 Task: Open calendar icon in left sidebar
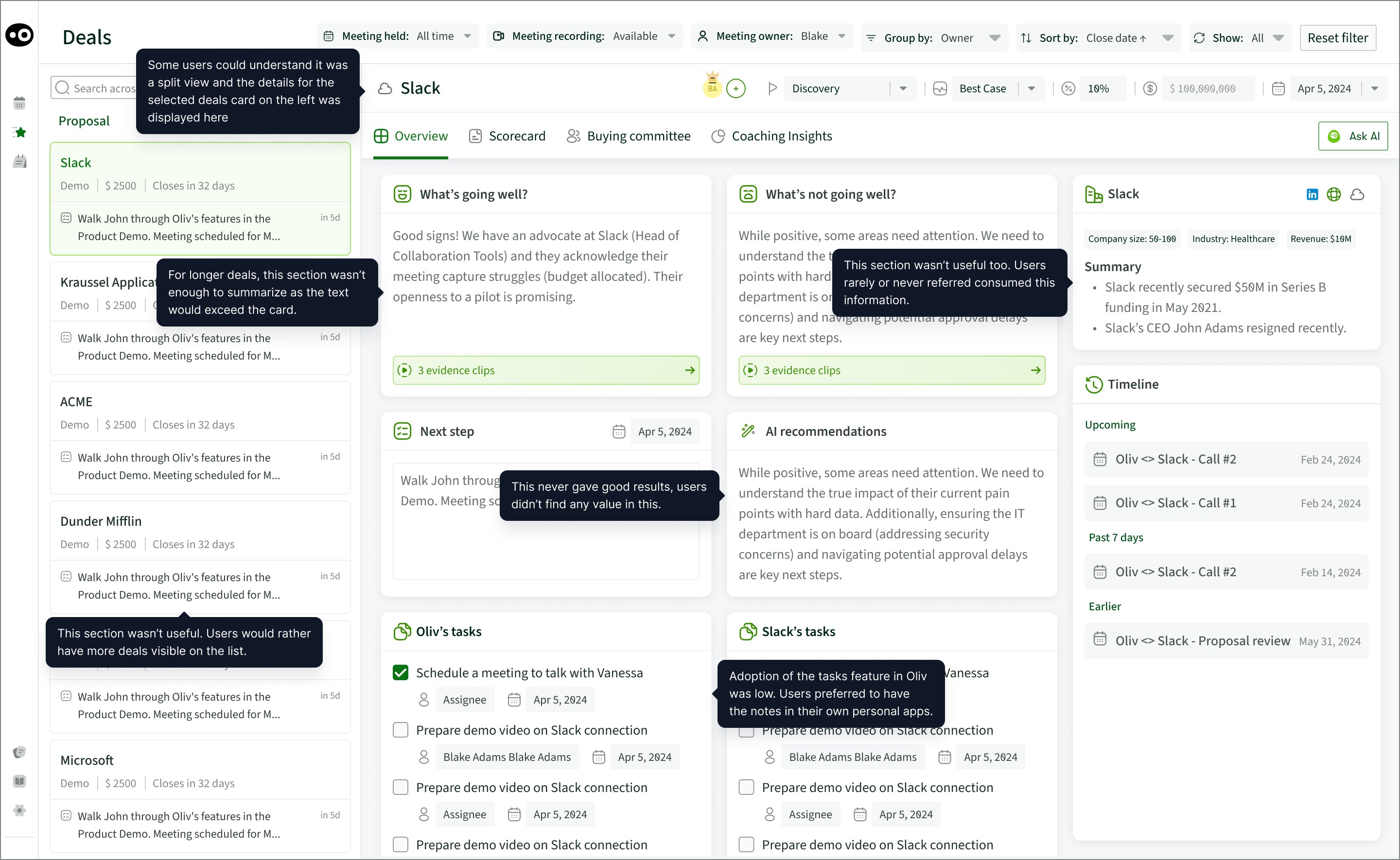[19, 103]
